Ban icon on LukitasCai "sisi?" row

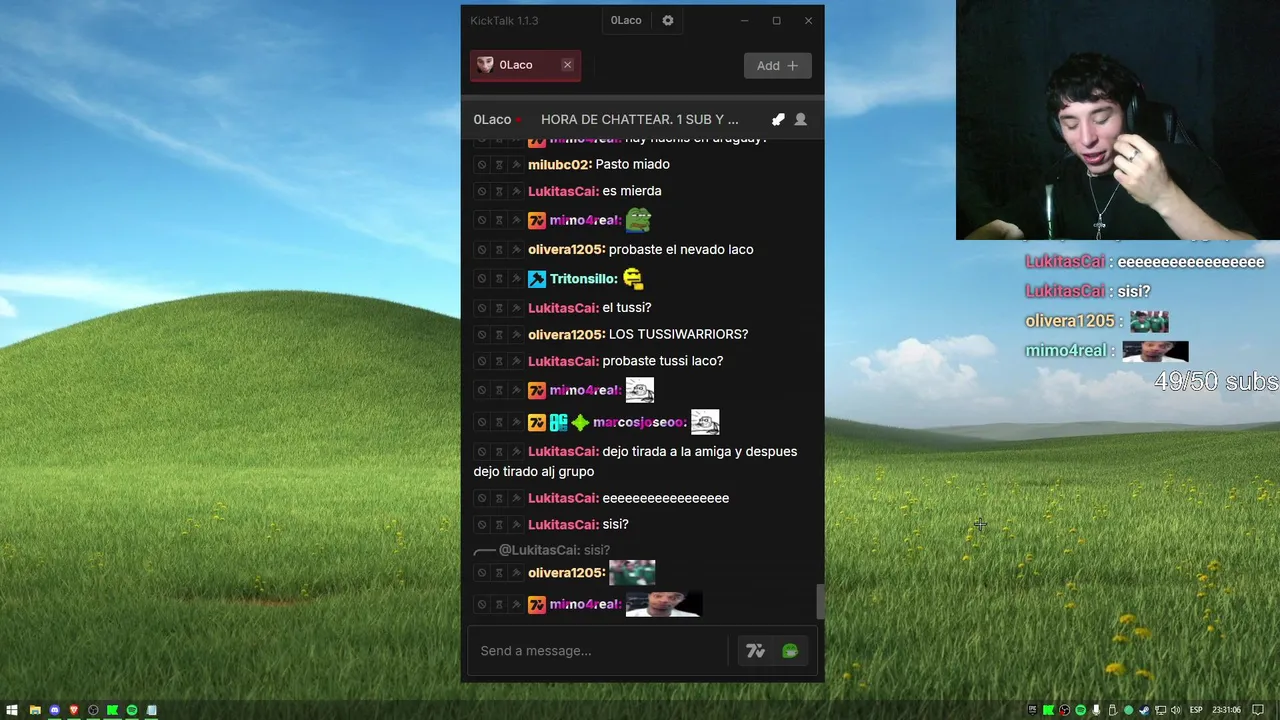481,524
